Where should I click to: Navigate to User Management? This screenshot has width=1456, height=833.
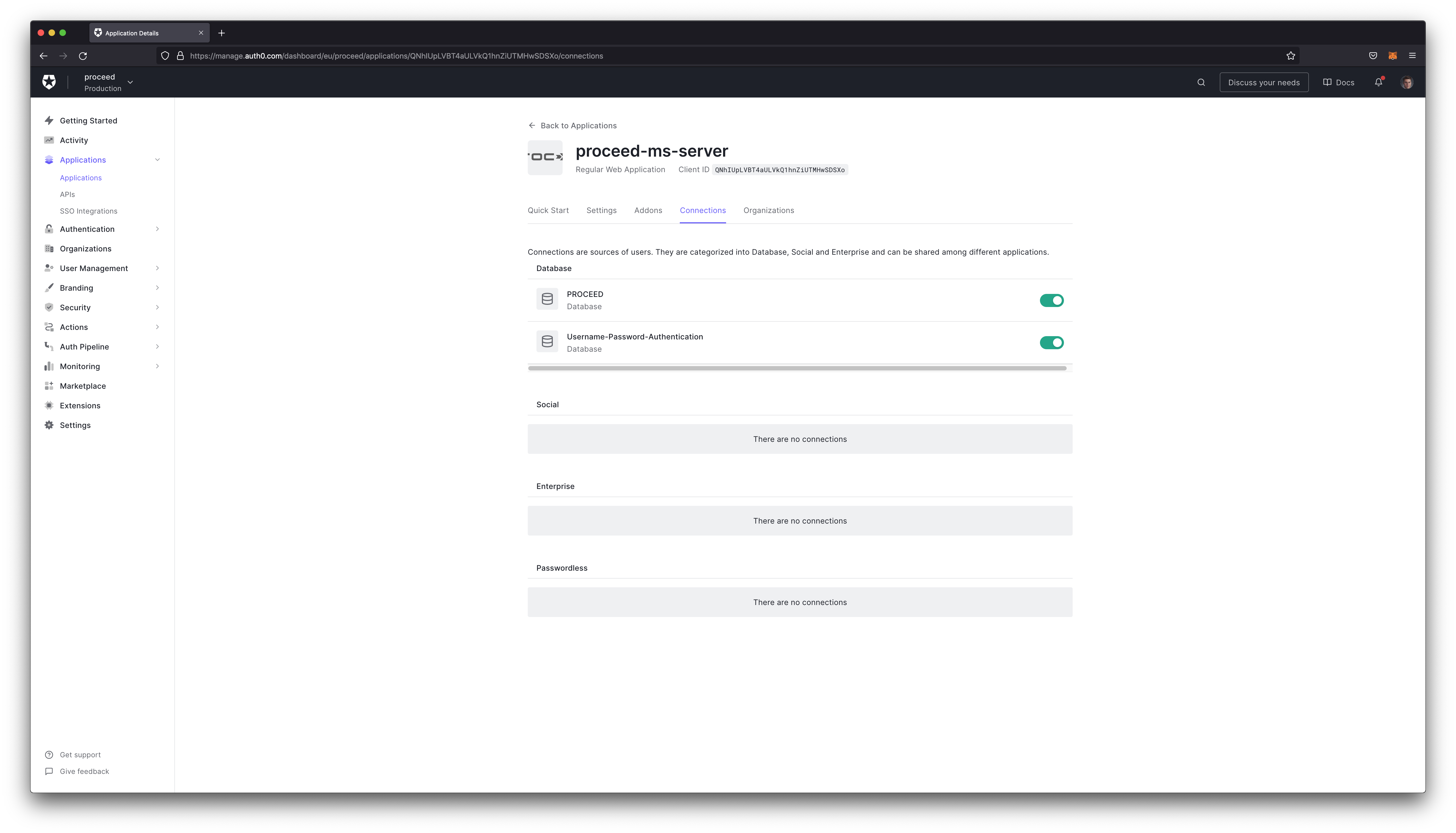coord(93,268)
